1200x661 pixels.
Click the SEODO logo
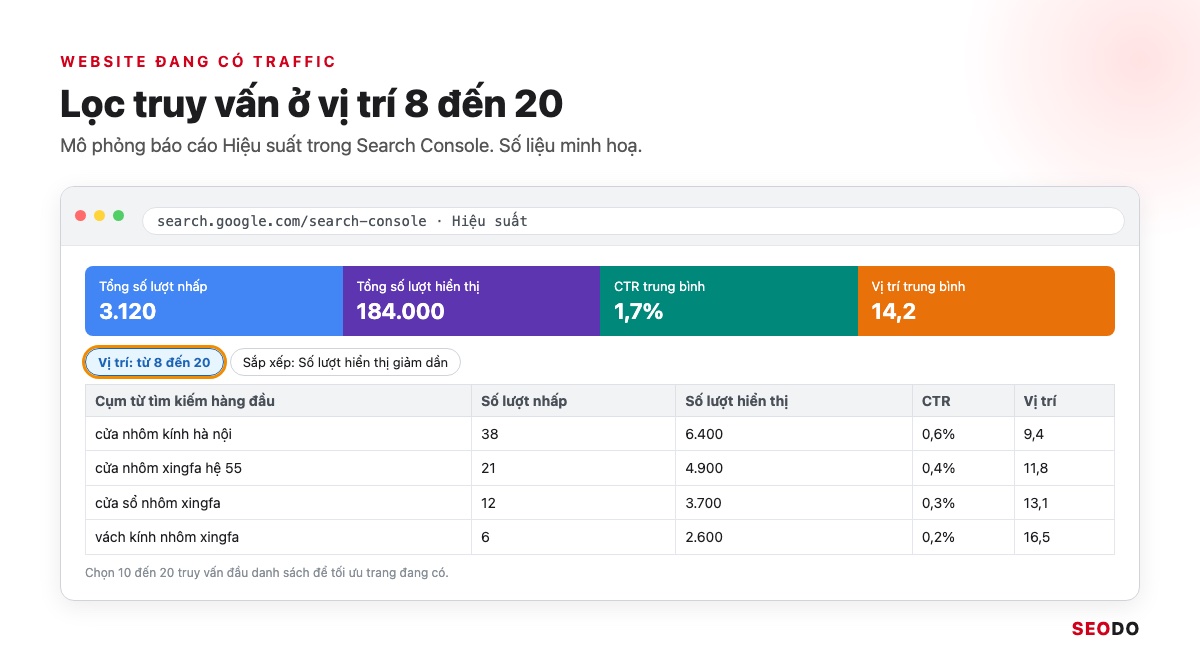point(1105,629)
